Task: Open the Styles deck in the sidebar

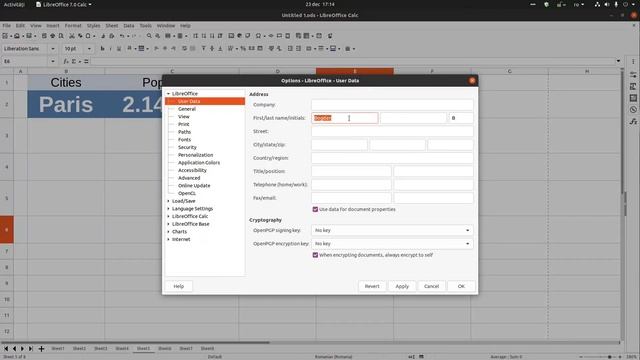Action: click(633, 87)
